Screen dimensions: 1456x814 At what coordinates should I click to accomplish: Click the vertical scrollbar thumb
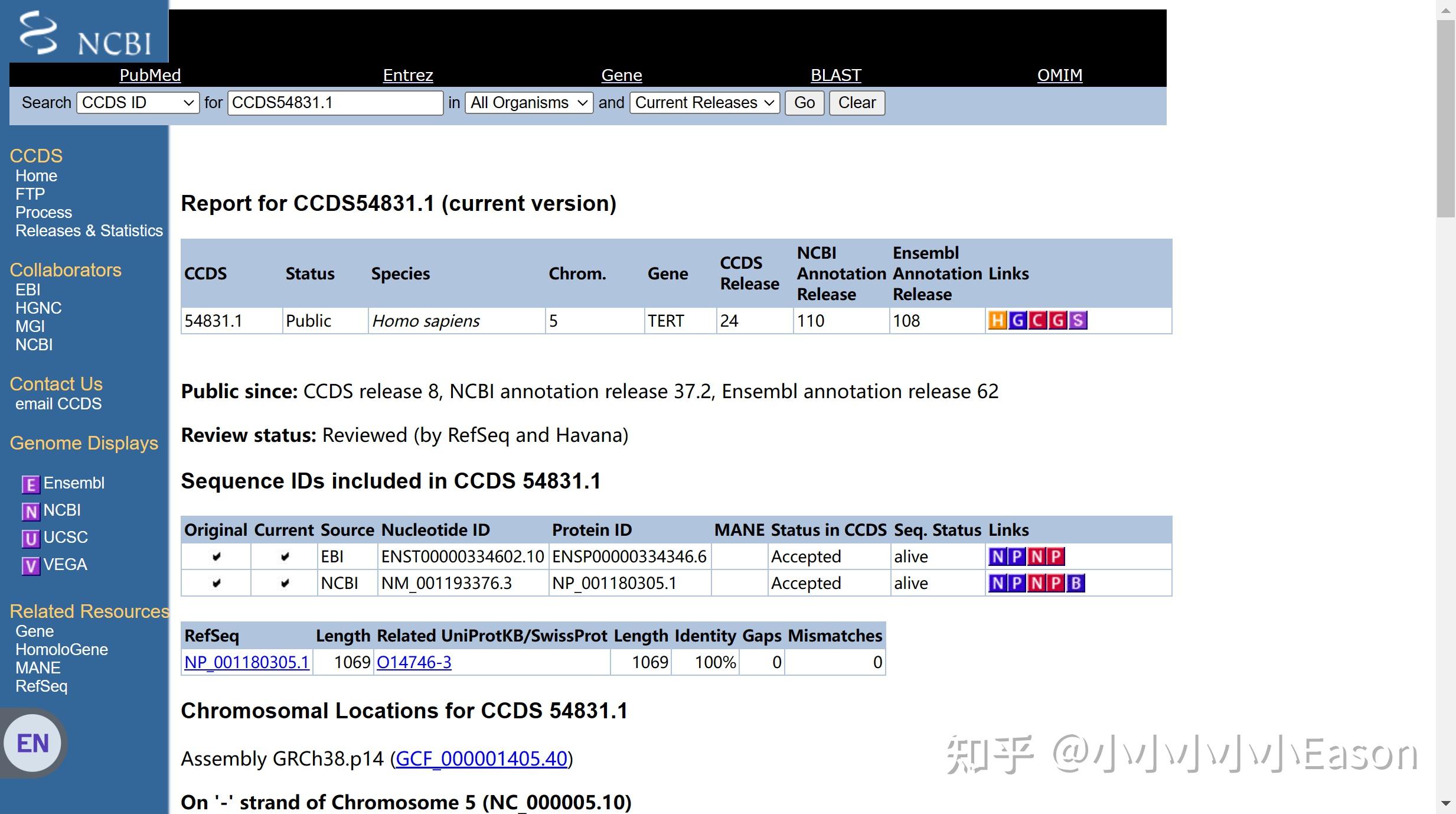(1446, 118)
